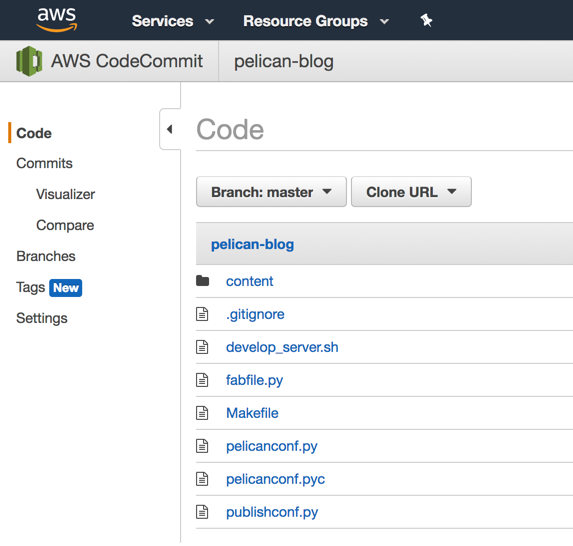Viewport: 573px width, 546px height.
Task: Click the folder icon next to content
Action: coord(202,281)
